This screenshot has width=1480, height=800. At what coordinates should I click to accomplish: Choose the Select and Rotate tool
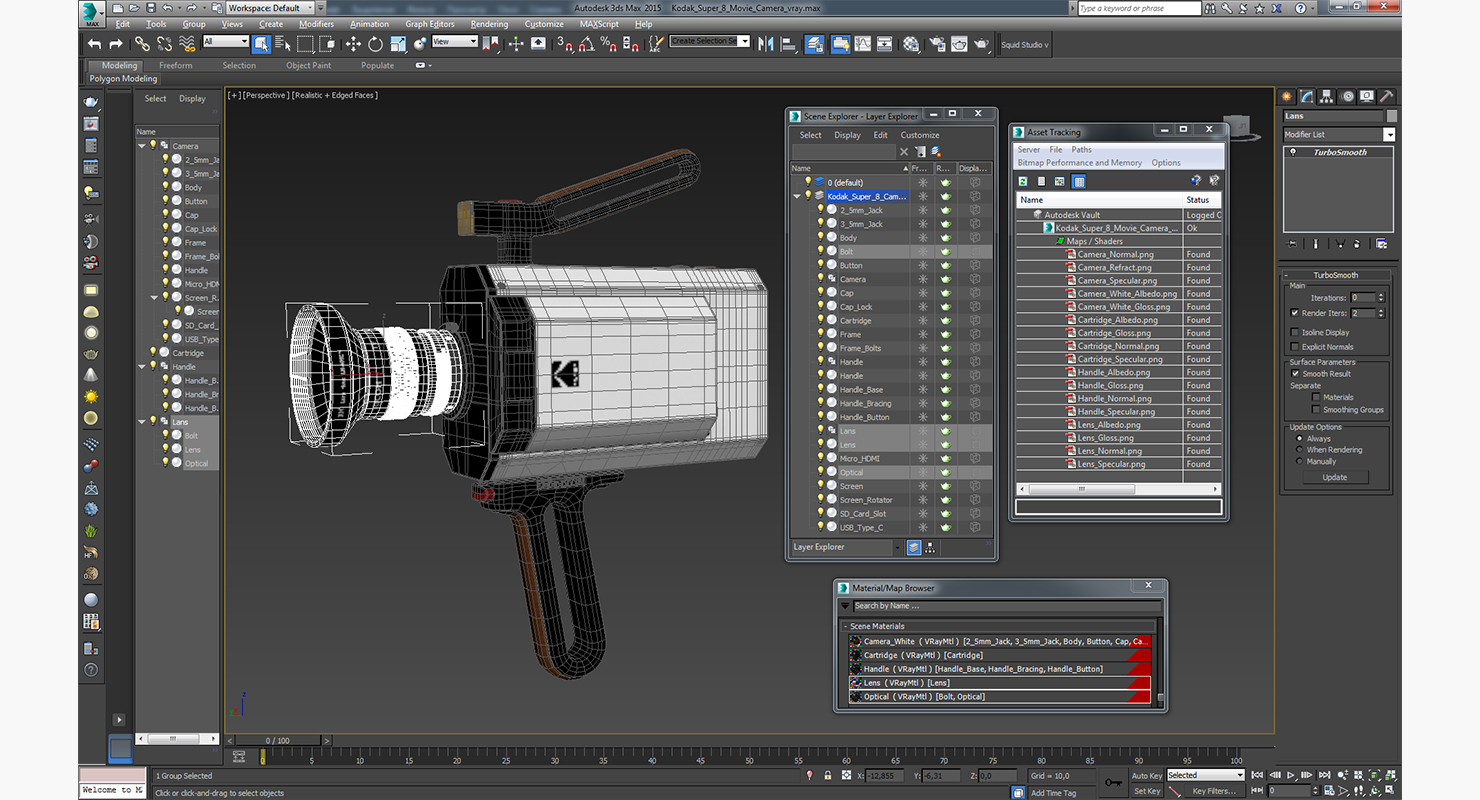tap(375, 44)
